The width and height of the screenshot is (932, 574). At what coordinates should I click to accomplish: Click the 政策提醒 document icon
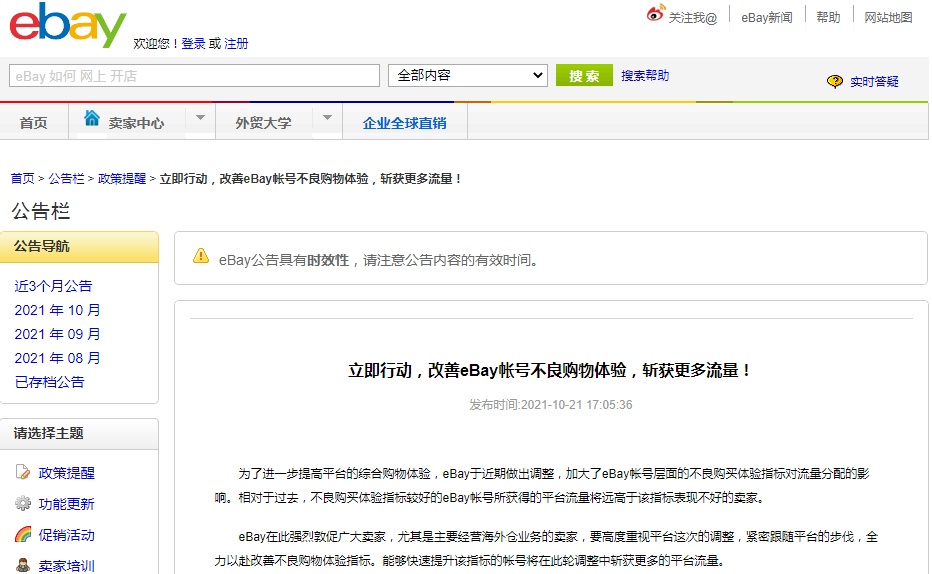pyautogui.click(x=23, y=472)
